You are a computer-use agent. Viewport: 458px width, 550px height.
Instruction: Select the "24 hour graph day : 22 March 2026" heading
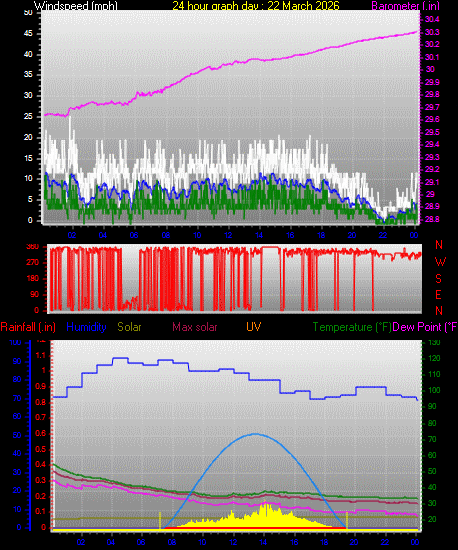pos(256,6)
